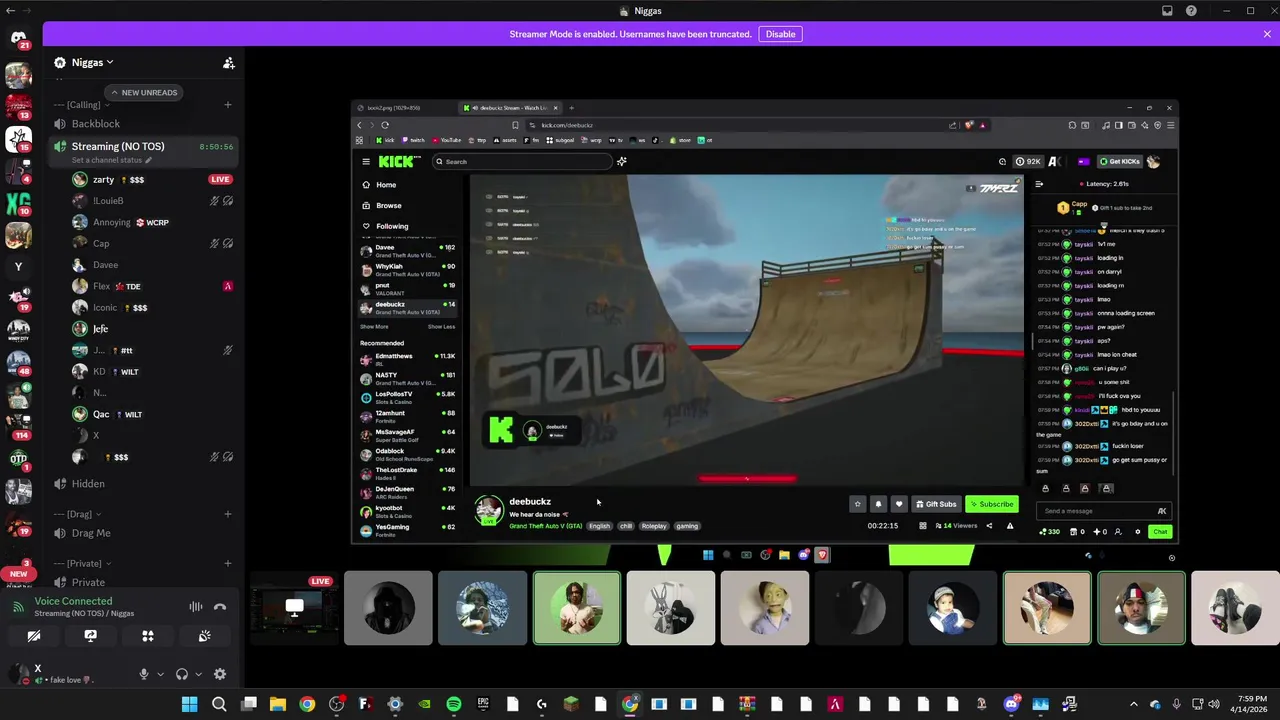Click the Gift Subs button on Kick
This screenshot has height=720, width=1280.
click(936, 504)
